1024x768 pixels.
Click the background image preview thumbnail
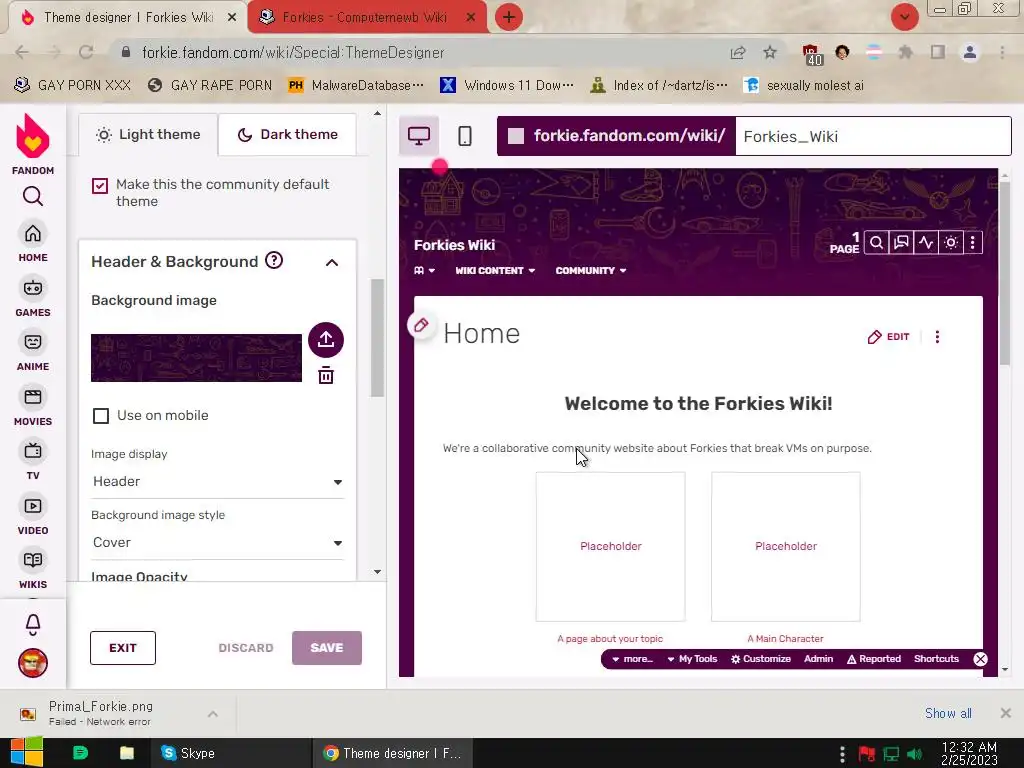pos(196,358)
